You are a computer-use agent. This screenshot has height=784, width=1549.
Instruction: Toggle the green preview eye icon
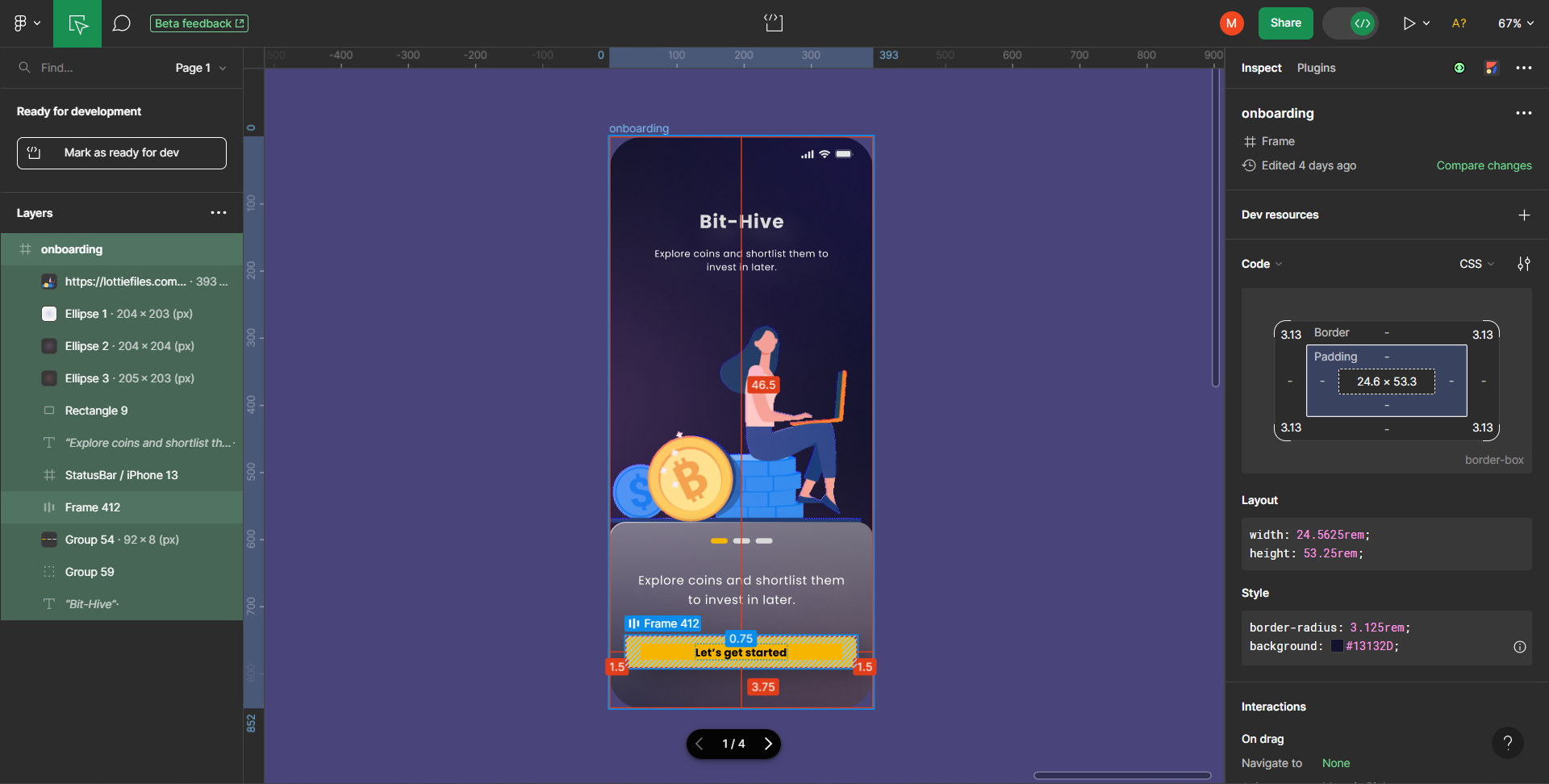point(1459,68)
